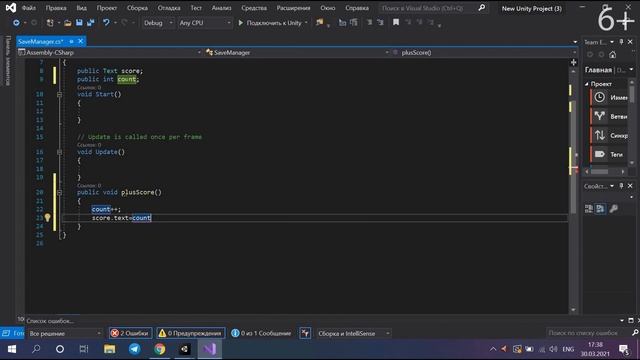
Task: Click the green play icon before Подключить к Unity
Action: pyautogui.click(x=241, y=23)
